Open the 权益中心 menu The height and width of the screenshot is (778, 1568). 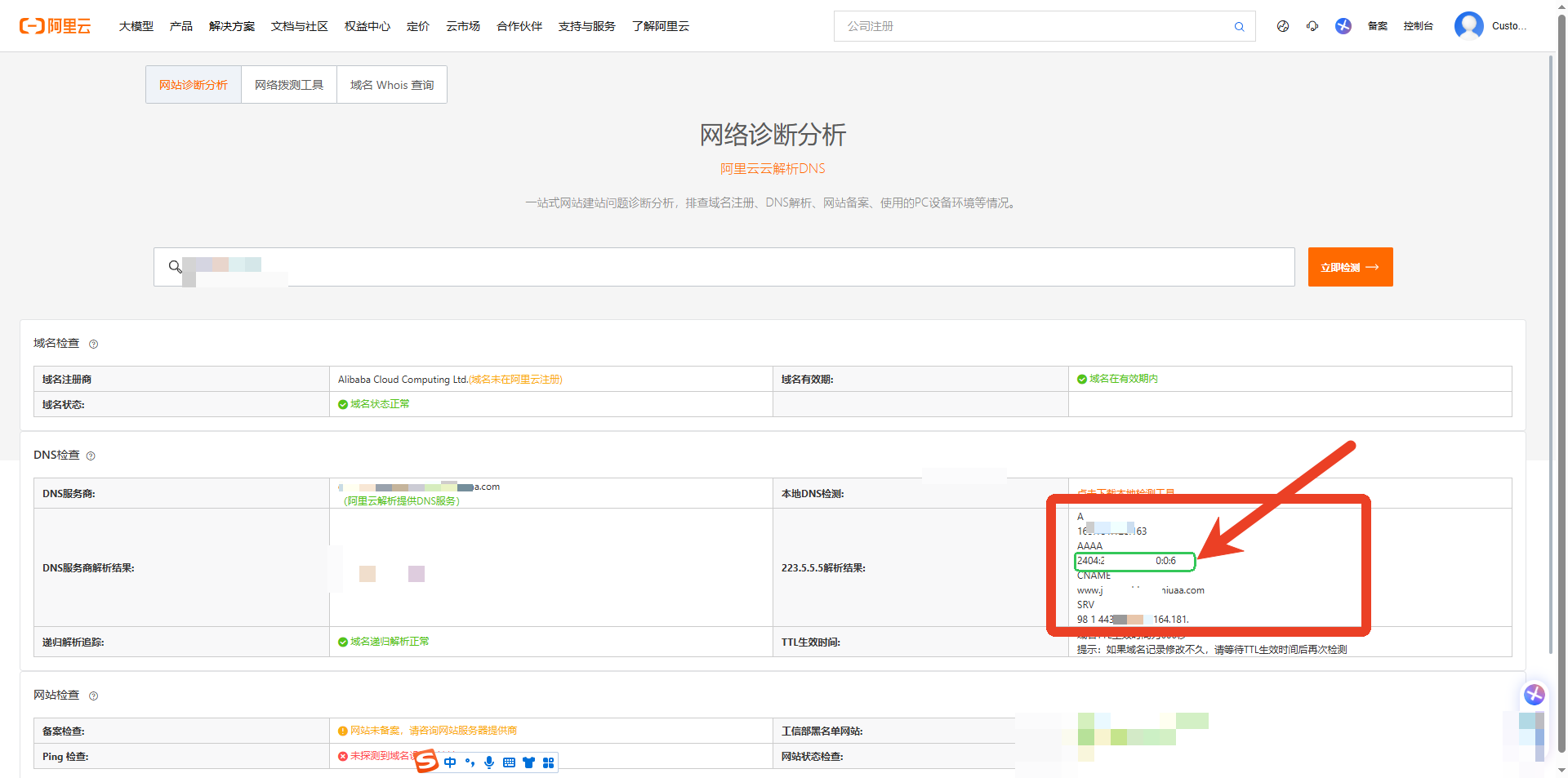click(367, 26)
